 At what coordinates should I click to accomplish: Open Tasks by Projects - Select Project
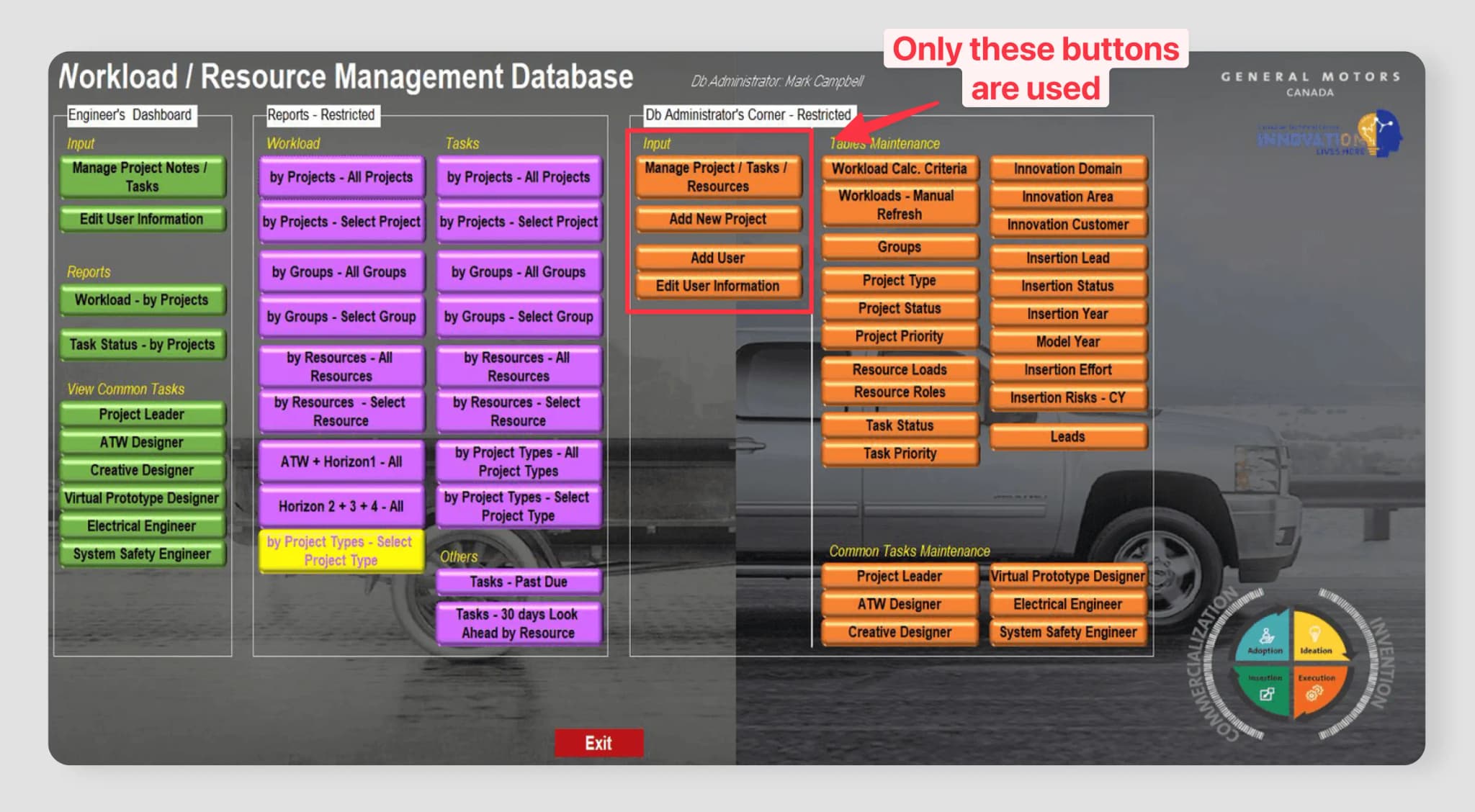519,222
